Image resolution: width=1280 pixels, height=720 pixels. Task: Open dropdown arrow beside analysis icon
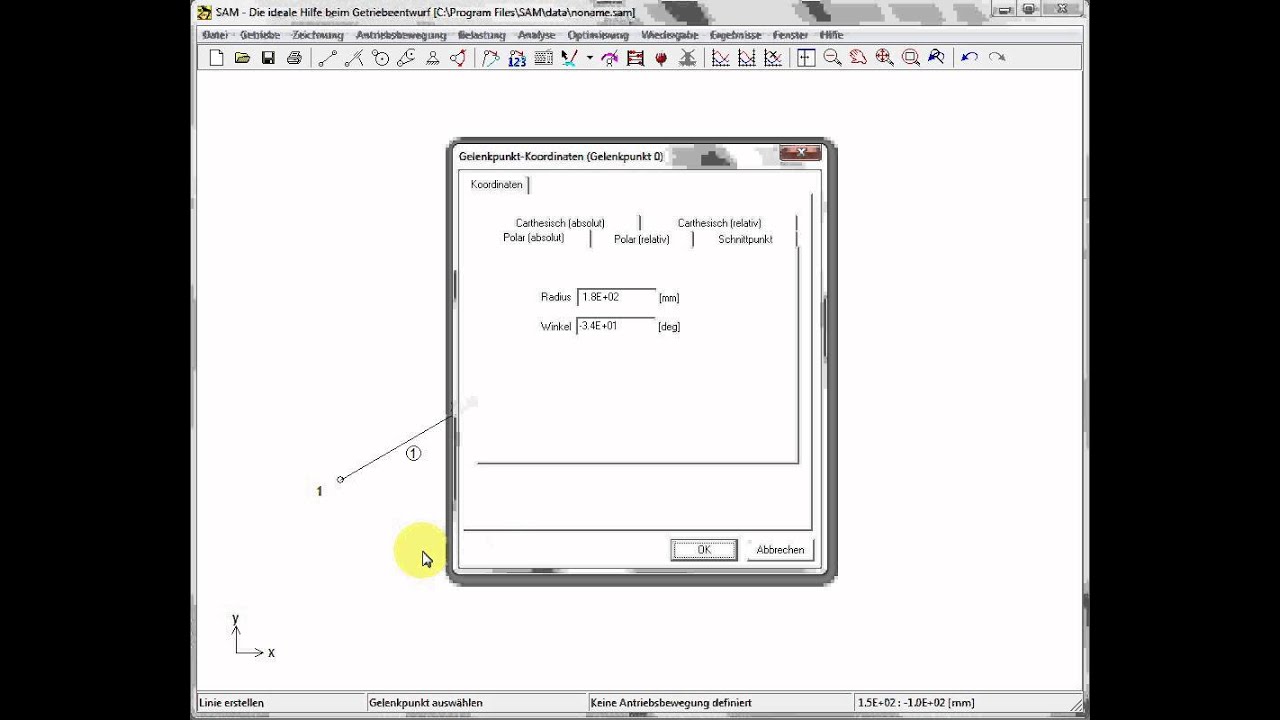click(x=589, y=58)
